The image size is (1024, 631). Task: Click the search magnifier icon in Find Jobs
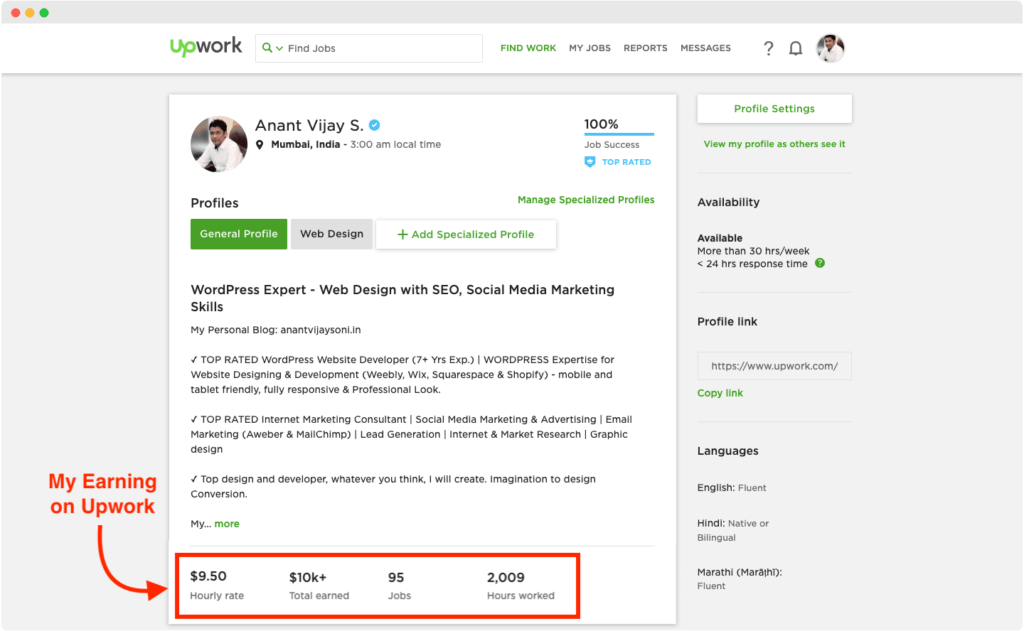click(267, 48)
